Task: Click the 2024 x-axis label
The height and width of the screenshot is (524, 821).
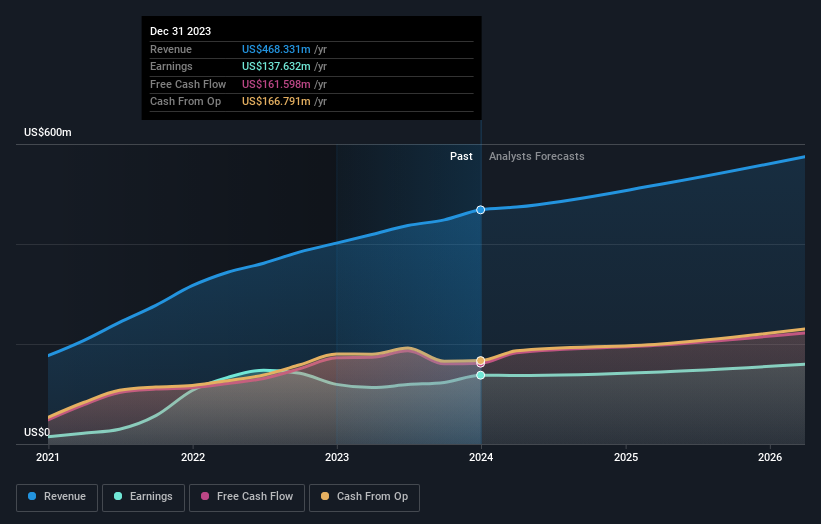Action: click(x=481, y=458)
